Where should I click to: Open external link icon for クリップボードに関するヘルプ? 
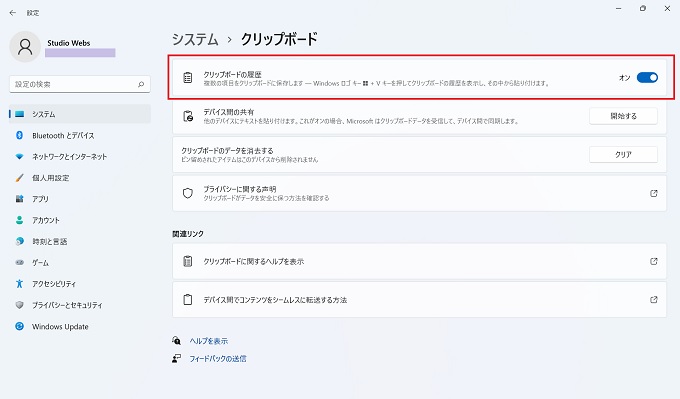tap(654, 262)
